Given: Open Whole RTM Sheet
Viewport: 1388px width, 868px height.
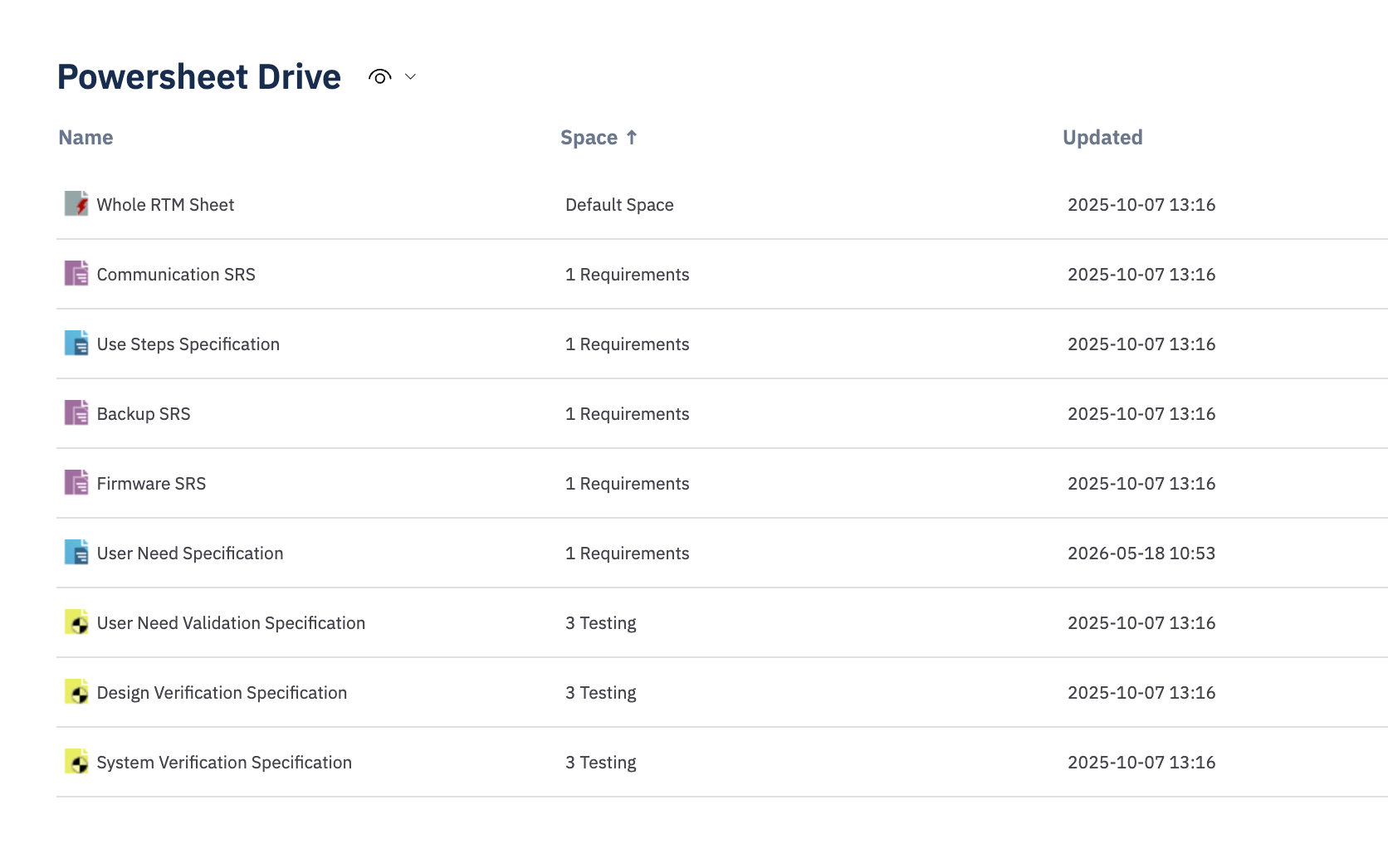Looking at the screenshot, I should (x=165, y=205).
